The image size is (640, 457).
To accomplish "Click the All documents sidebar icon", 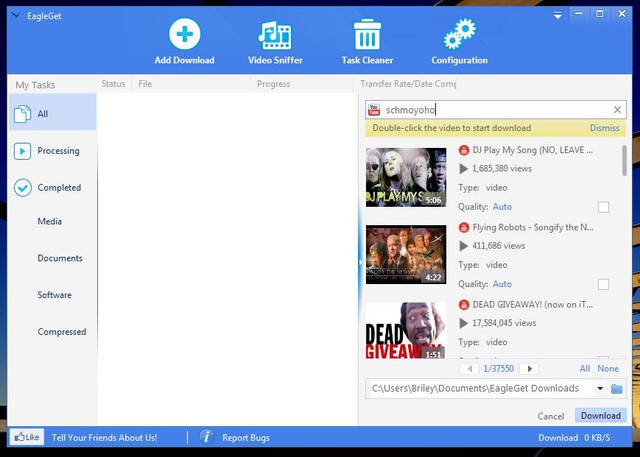I will pos(22,114).
